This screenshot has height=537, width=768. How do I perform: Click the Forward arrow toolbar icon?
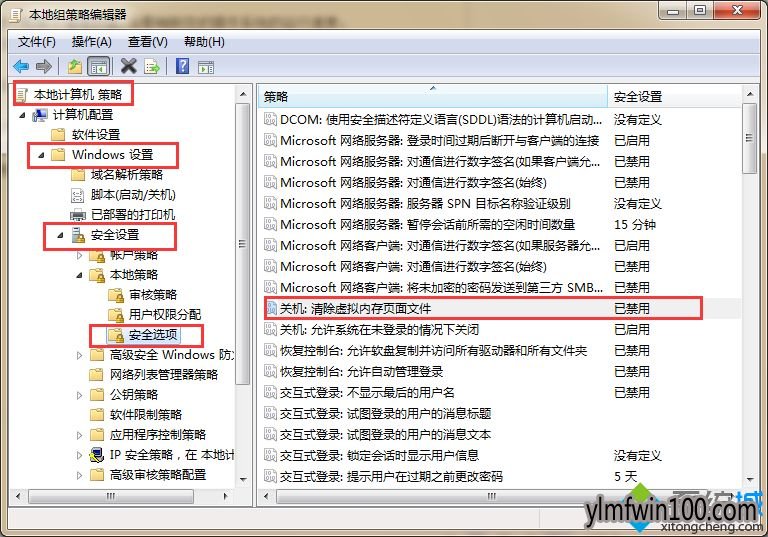[x=44, y=66]
